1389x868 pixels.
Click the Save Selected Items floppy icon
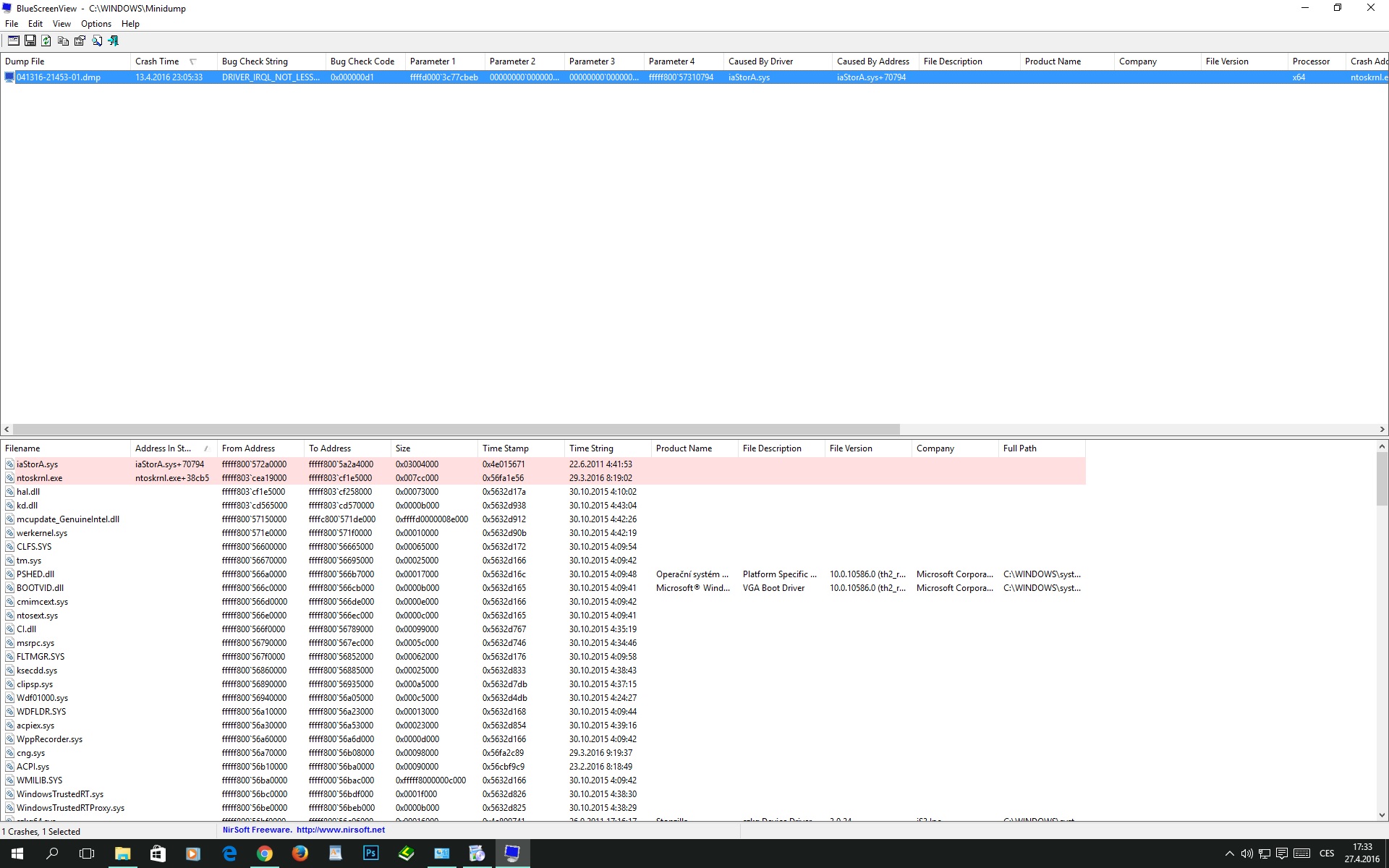[30, 41]
